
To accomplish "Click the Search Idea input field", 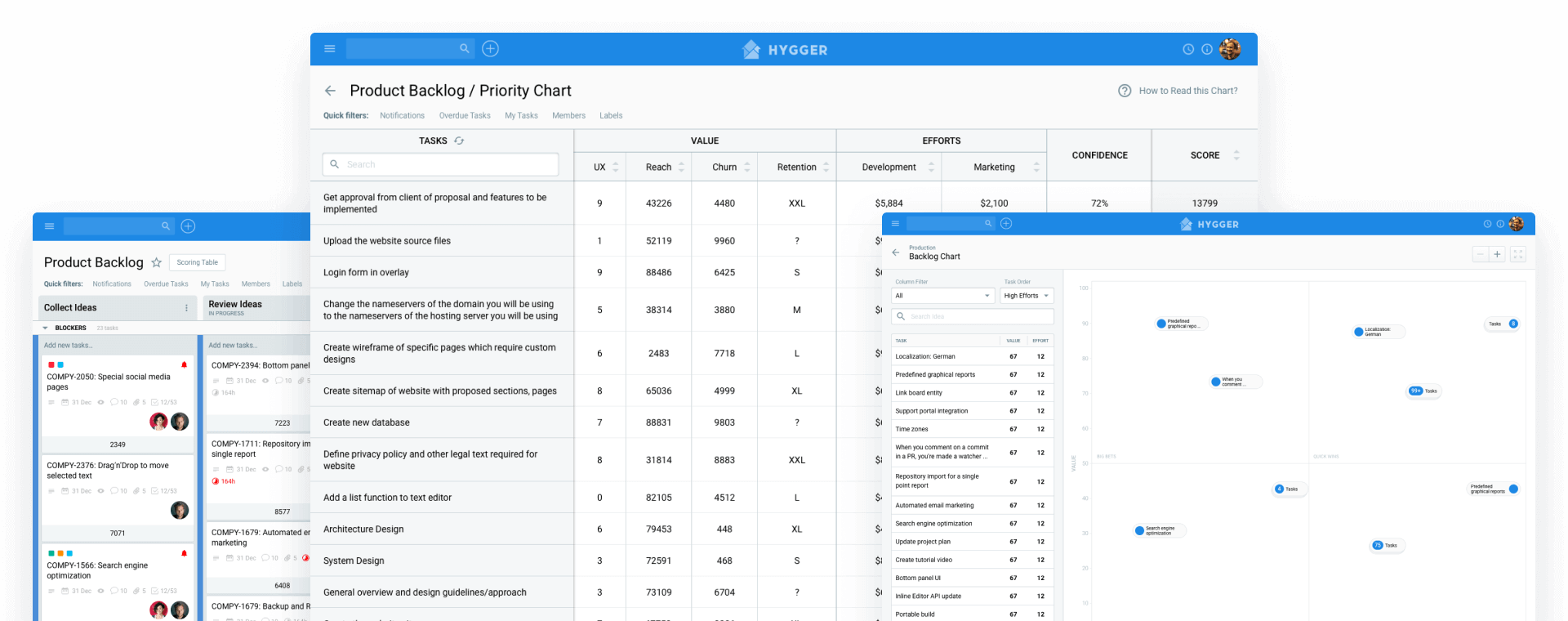I will (x=972, y=316).
